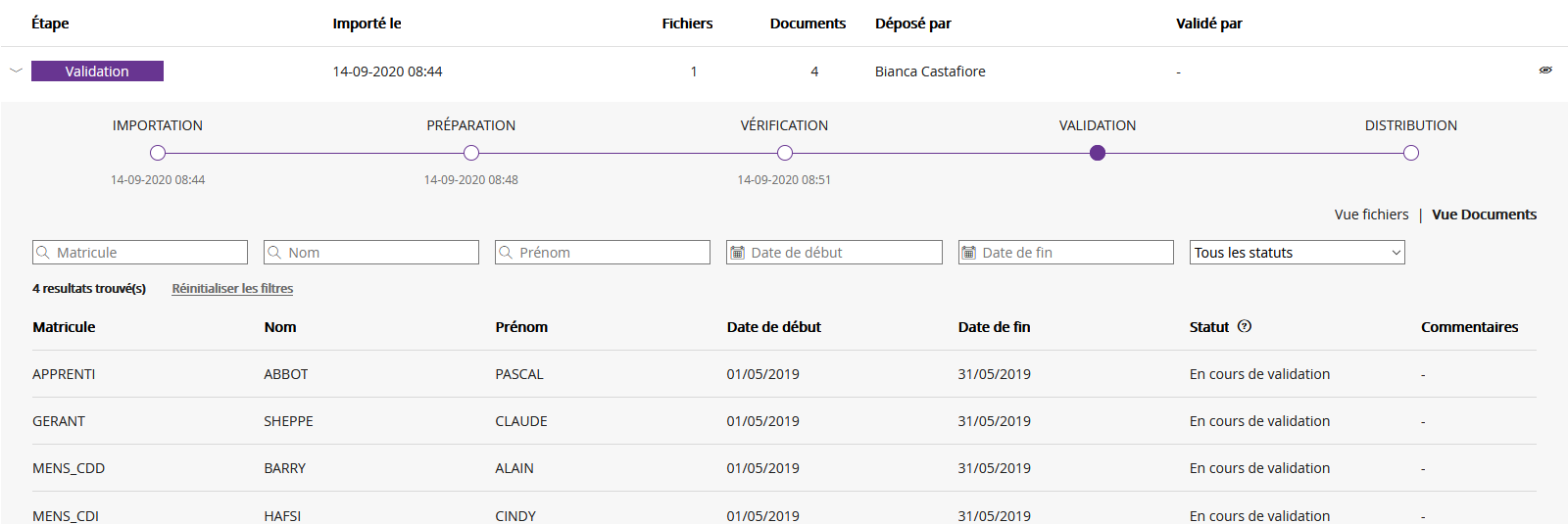Screen dimensions: 1568x524
Task: Click the Déposé par column header
Action: [x=913, y=24]
